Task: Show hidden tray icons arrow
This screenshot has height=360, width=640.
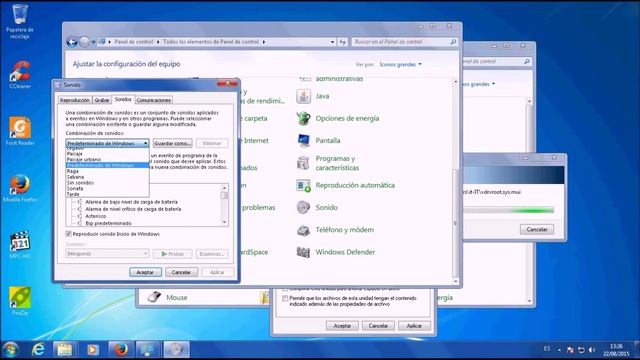Action: coord(559,350)
